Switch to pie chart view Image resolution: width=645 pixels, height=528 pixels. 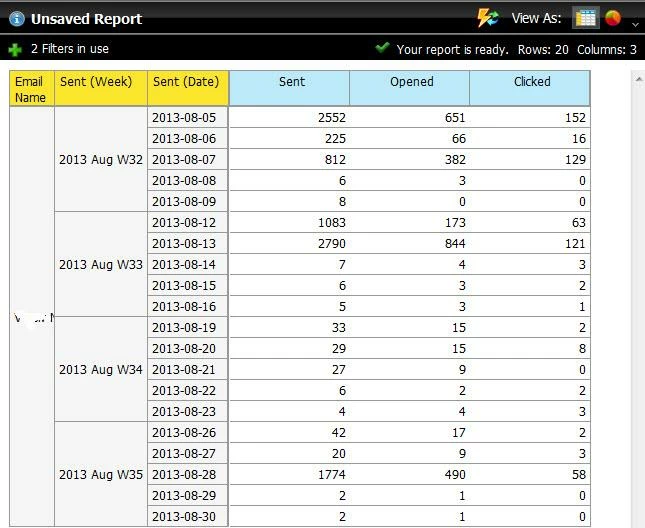[x=613, y=18]
